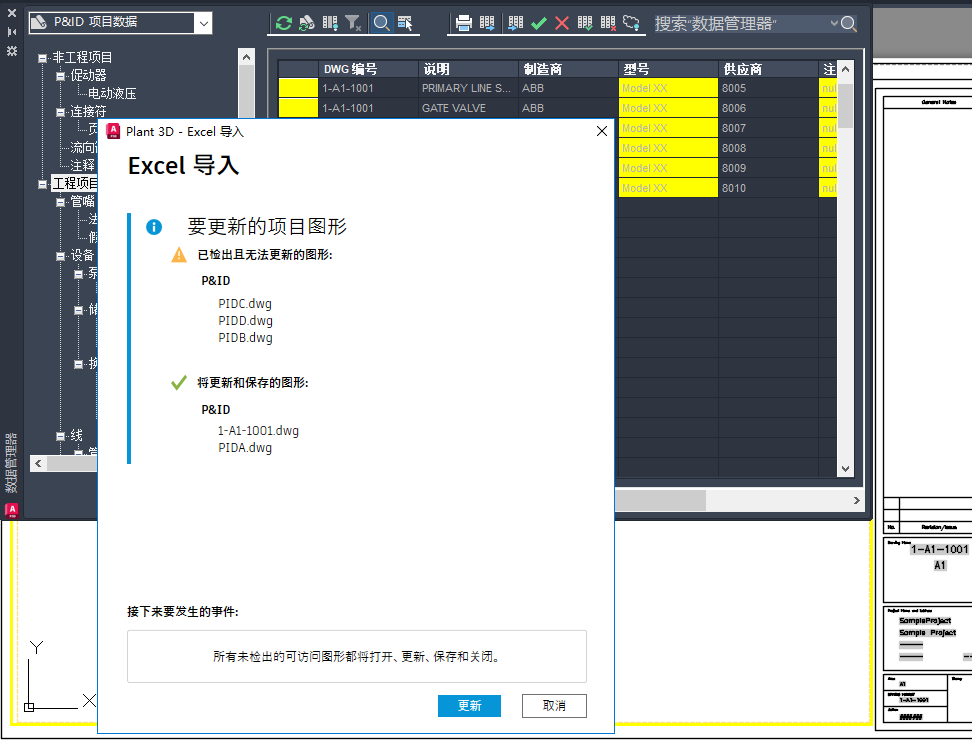Click 更新 button in Excel import dialog
972x741 pixels.
tap(469, 706)
